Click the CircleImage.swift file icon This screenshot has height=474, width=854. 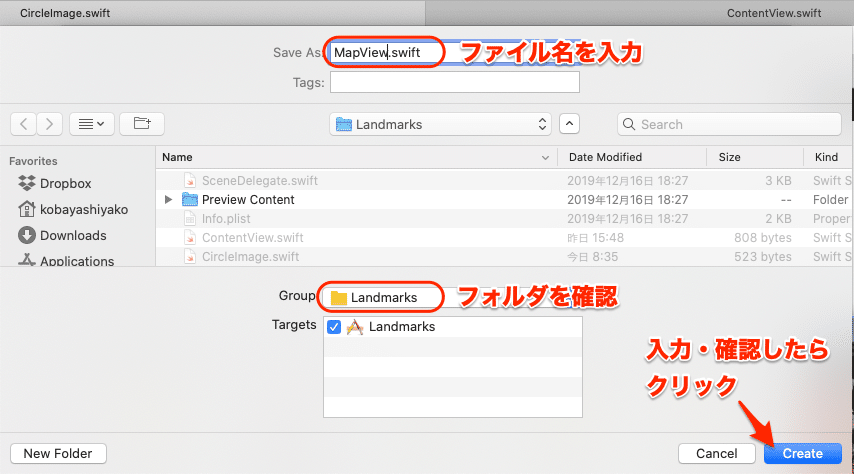tap(190, 257)
